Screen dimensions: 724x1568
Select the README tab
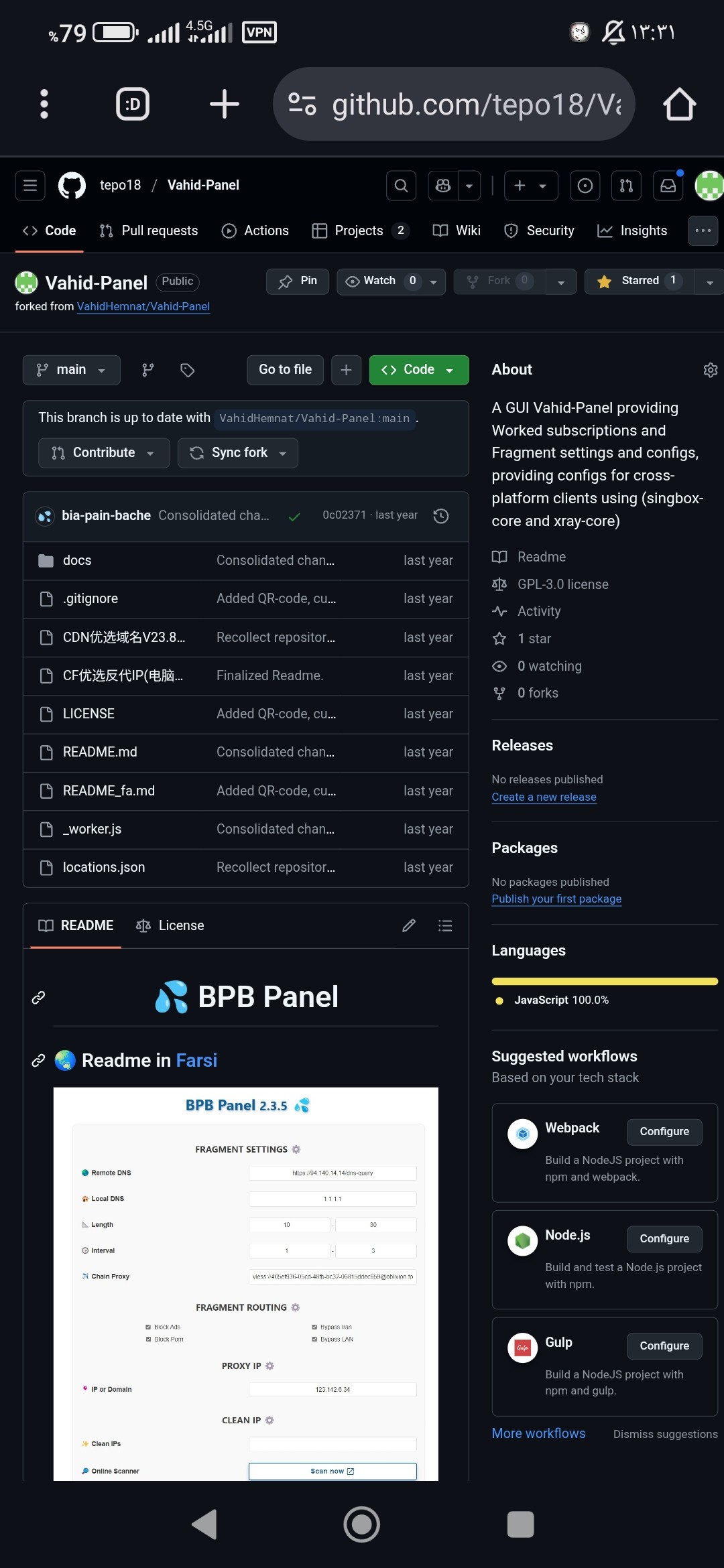click(76, 925)
